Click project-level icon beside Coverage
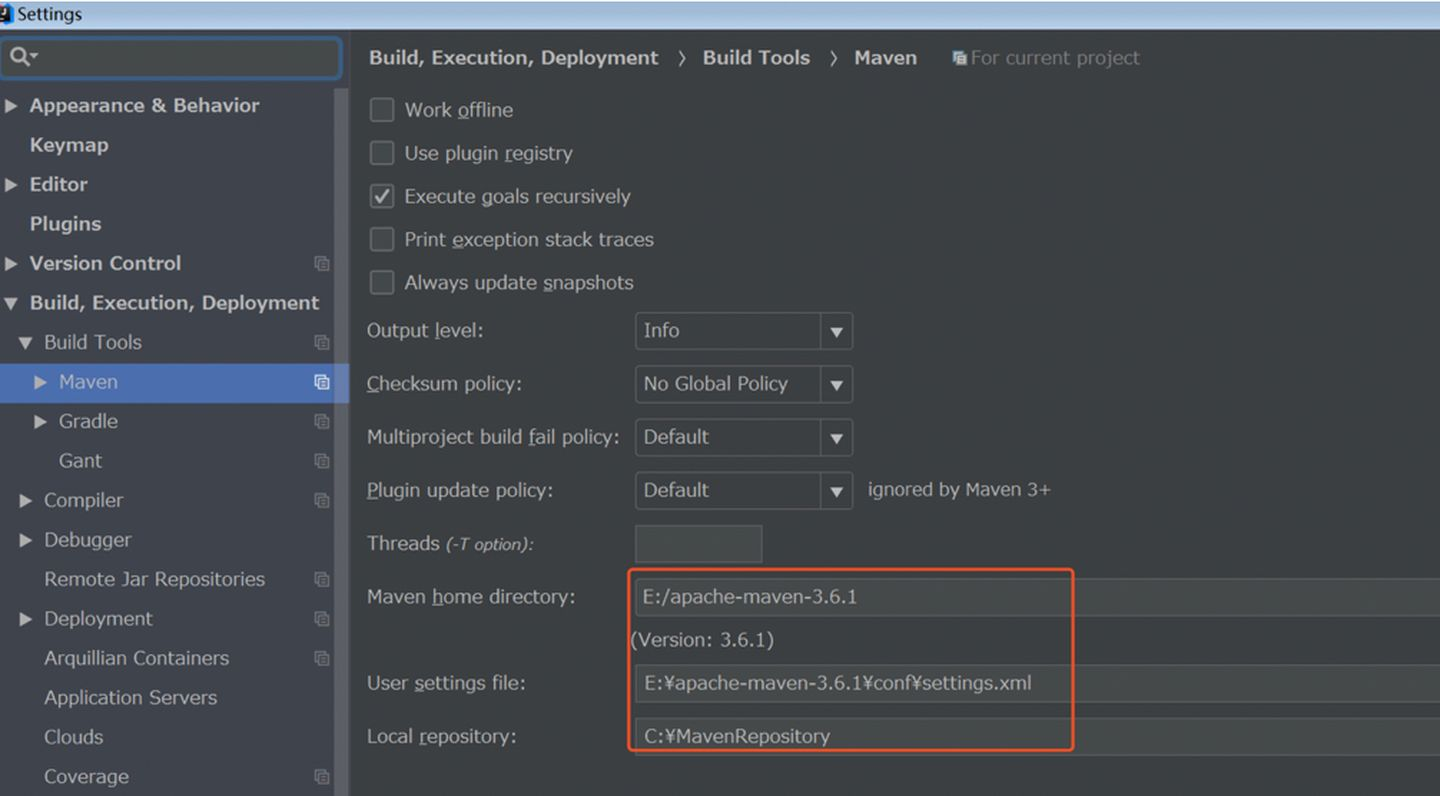The height and width of the screenshot is (796, 1440). click(321, 777)
